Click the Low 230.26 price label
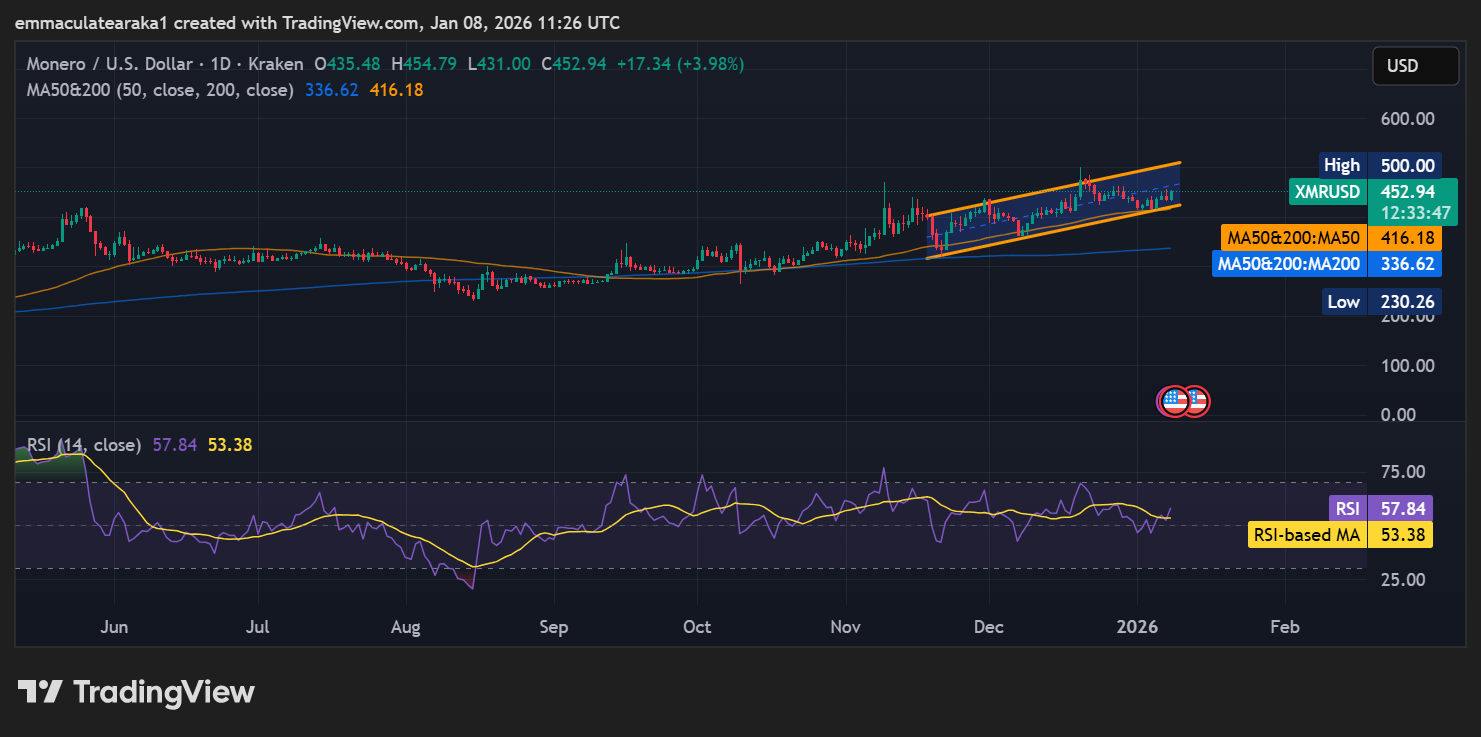Screen dimensions: 1481x737 pyautogui.click(x=1343, y=301)
